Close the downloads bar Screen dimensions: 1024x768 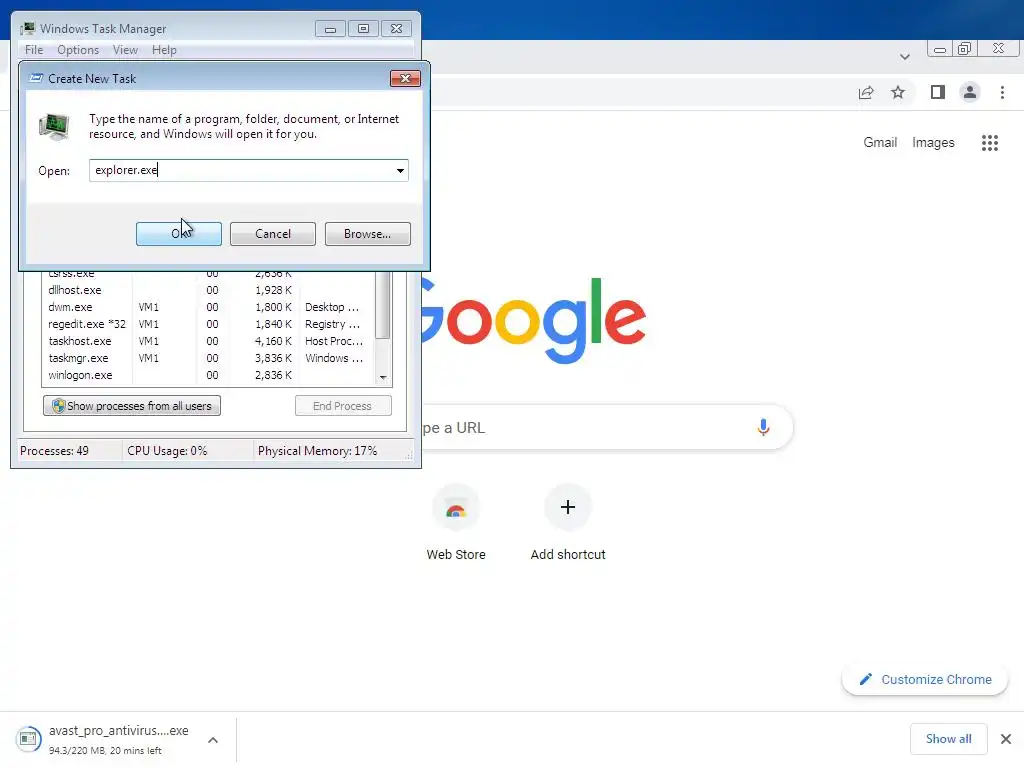[x=1006, y=739]
